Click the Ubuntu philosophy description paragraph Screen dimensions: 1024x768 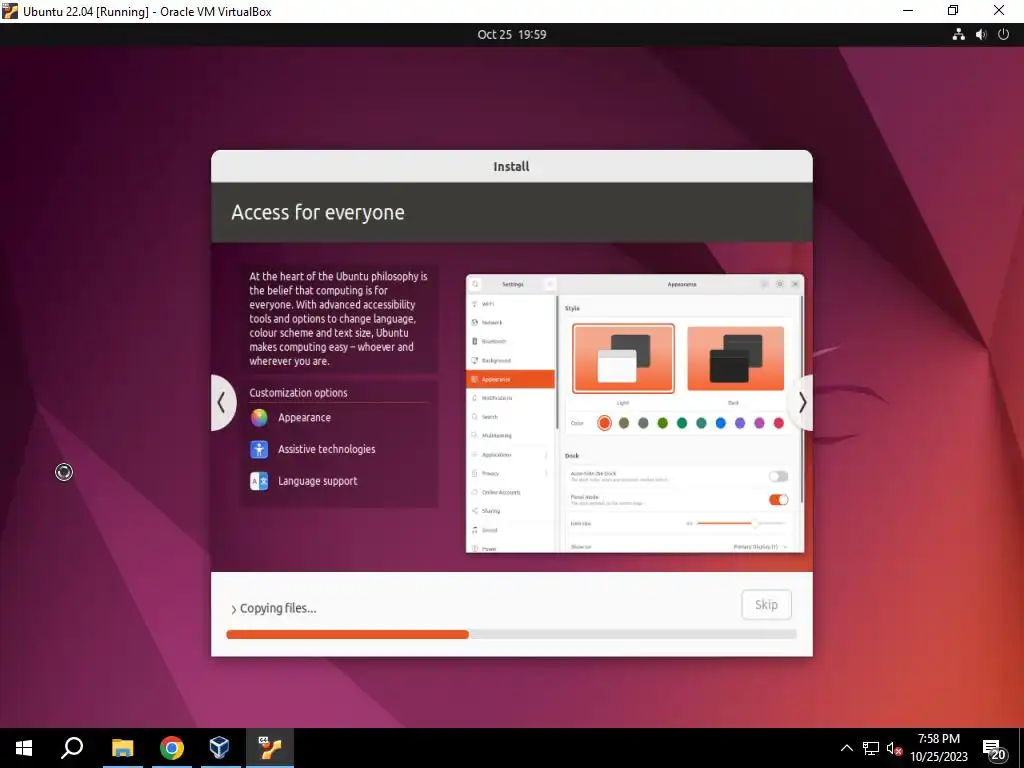338,319
